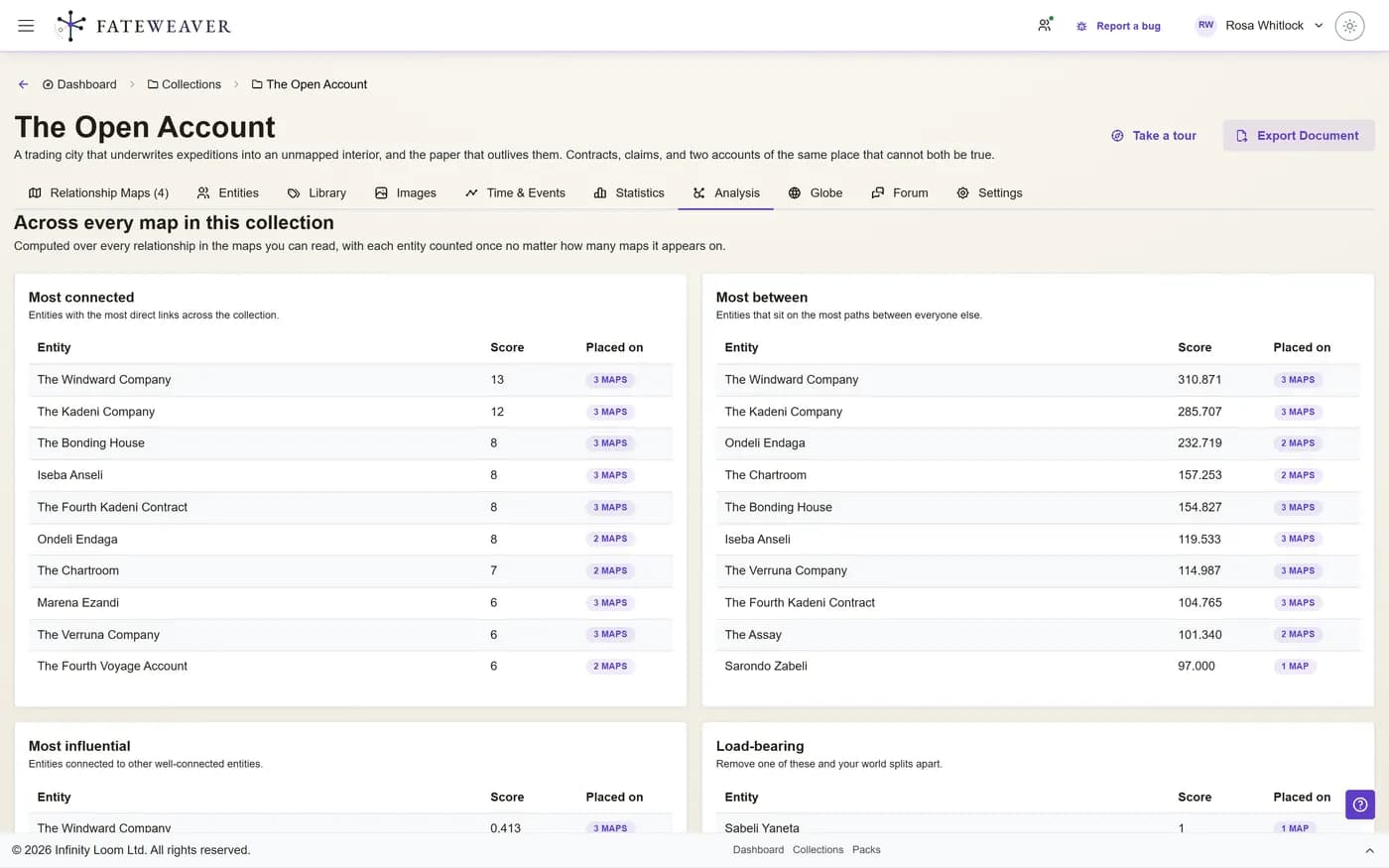
Task: Click the purple help question-mark button
Action: click(1360, 805)
